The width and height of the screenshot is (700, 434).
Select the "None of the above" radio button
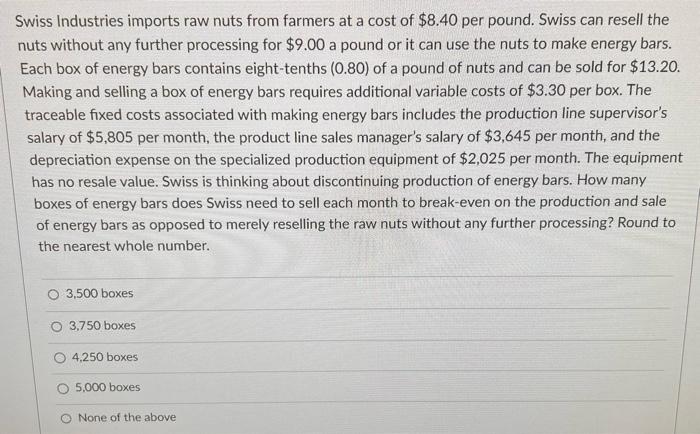click(65, 418)
